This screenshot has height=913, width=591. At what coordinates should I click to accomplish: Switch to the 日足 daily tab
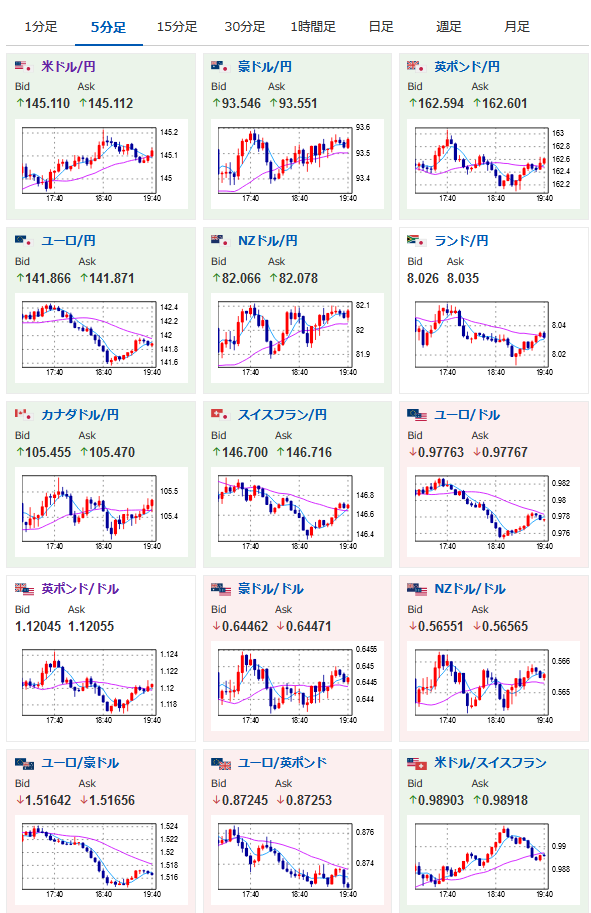pyautogui.click(x=381, y=27)
